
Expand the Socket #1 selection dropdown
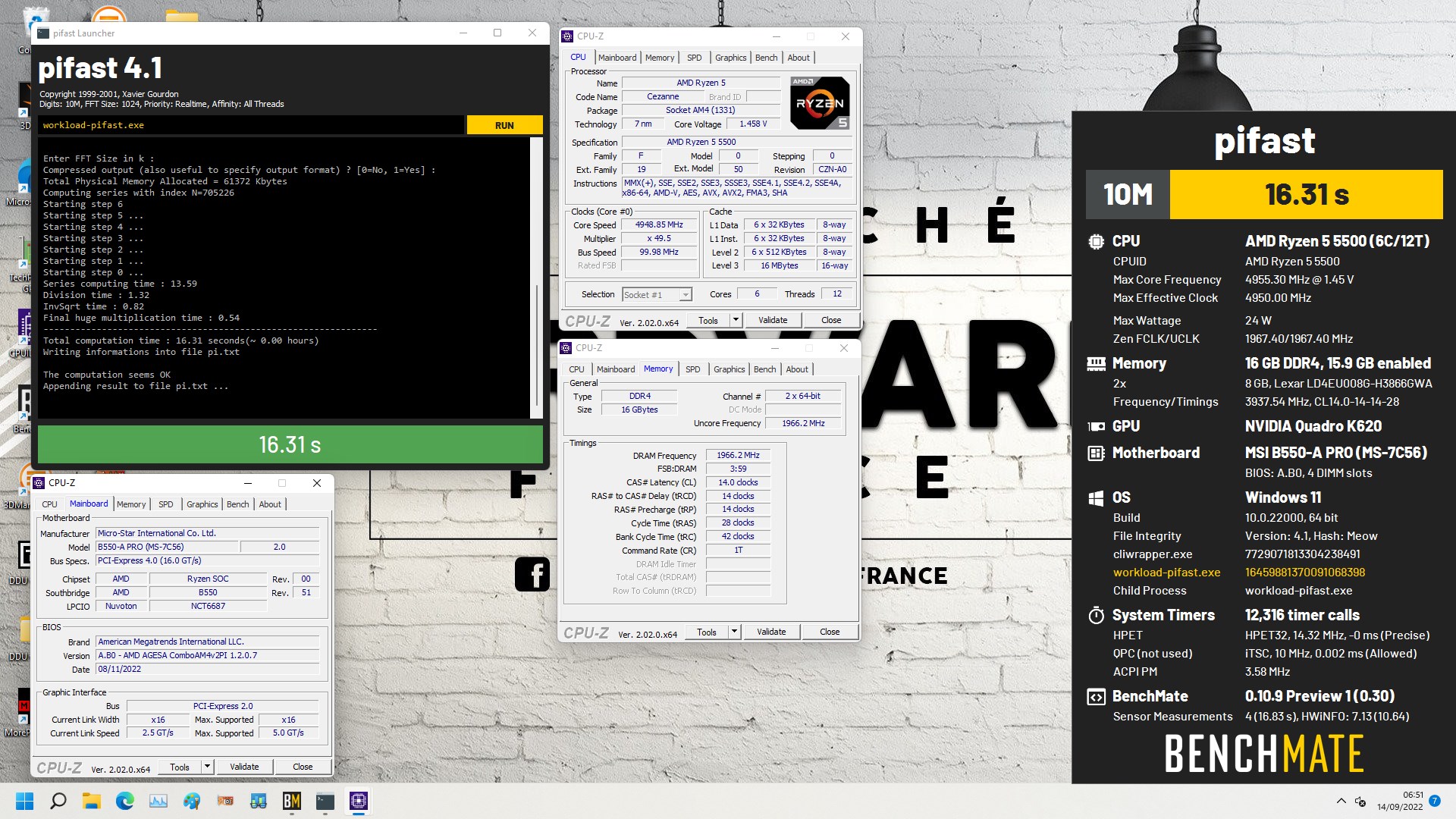pyautogui.click(x=686, y=295)
